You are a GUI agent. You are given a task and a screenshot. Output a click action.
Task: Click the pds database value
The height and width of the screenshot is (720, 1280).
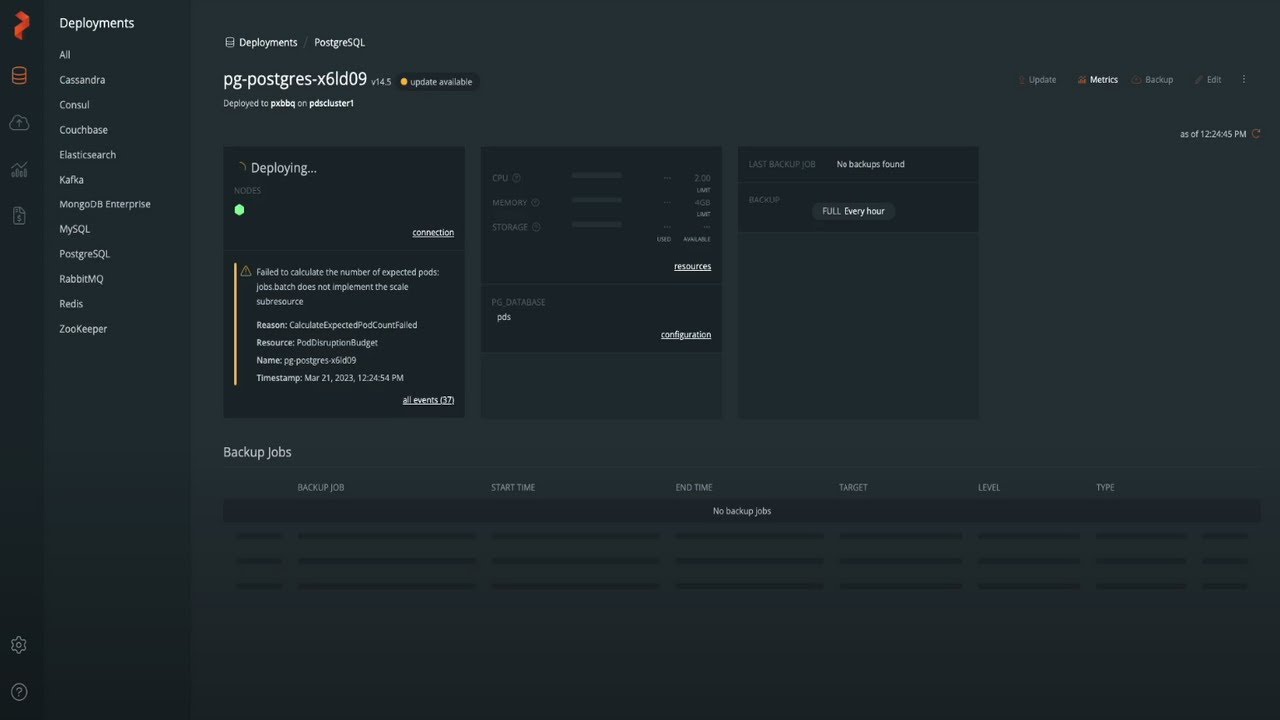[504, 317]
